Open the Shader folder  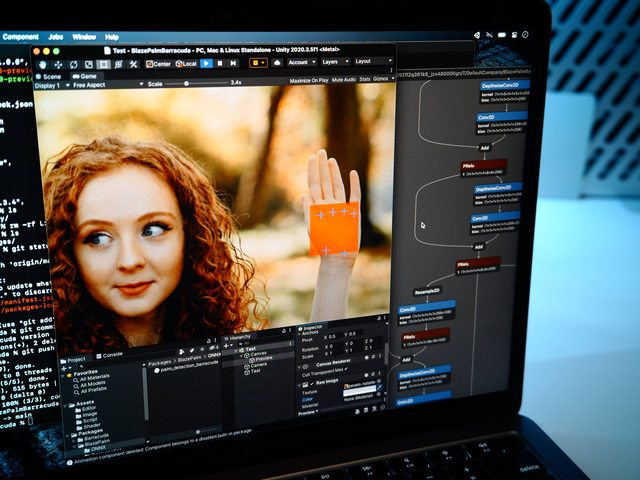88,426
